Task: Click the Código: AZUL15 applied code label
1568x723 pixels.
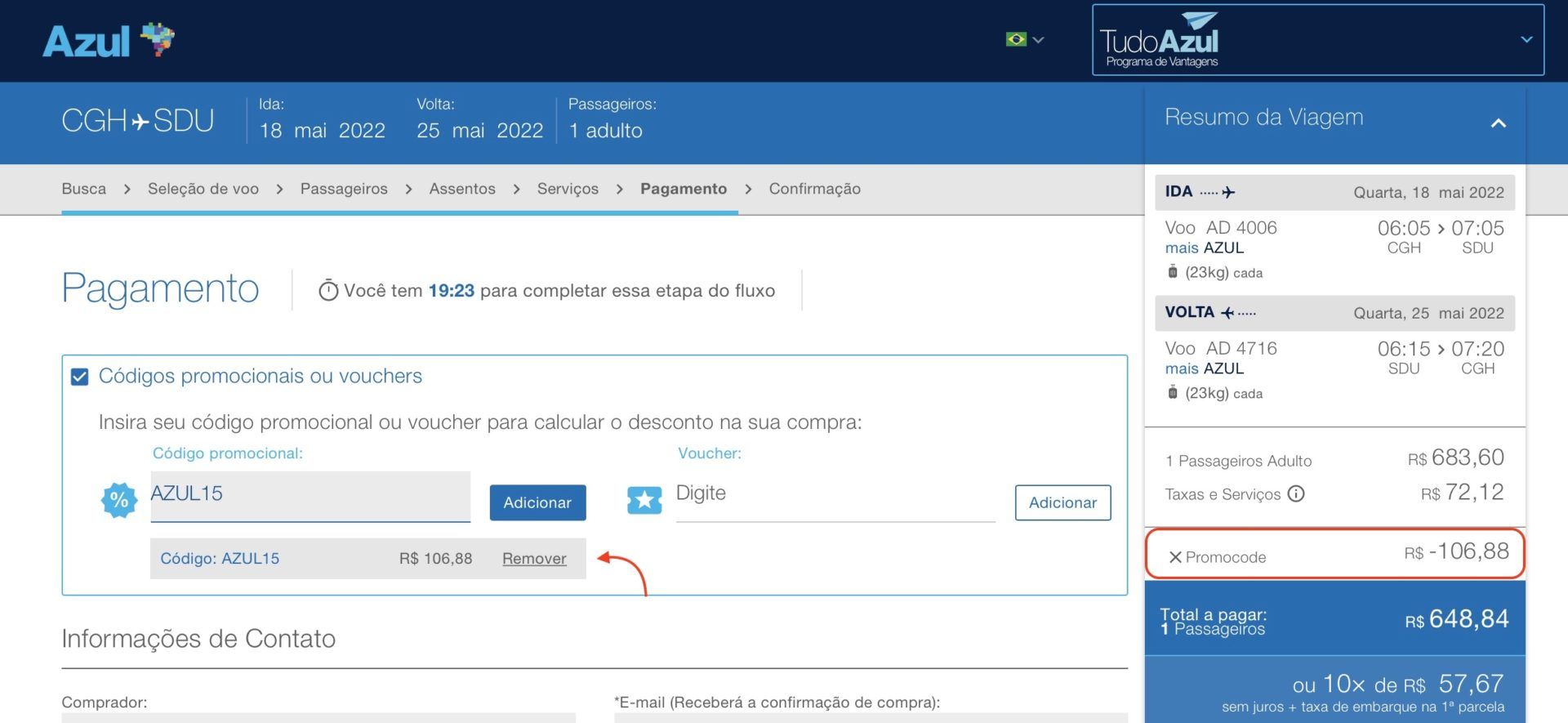Action: click(x=220, y=559)
